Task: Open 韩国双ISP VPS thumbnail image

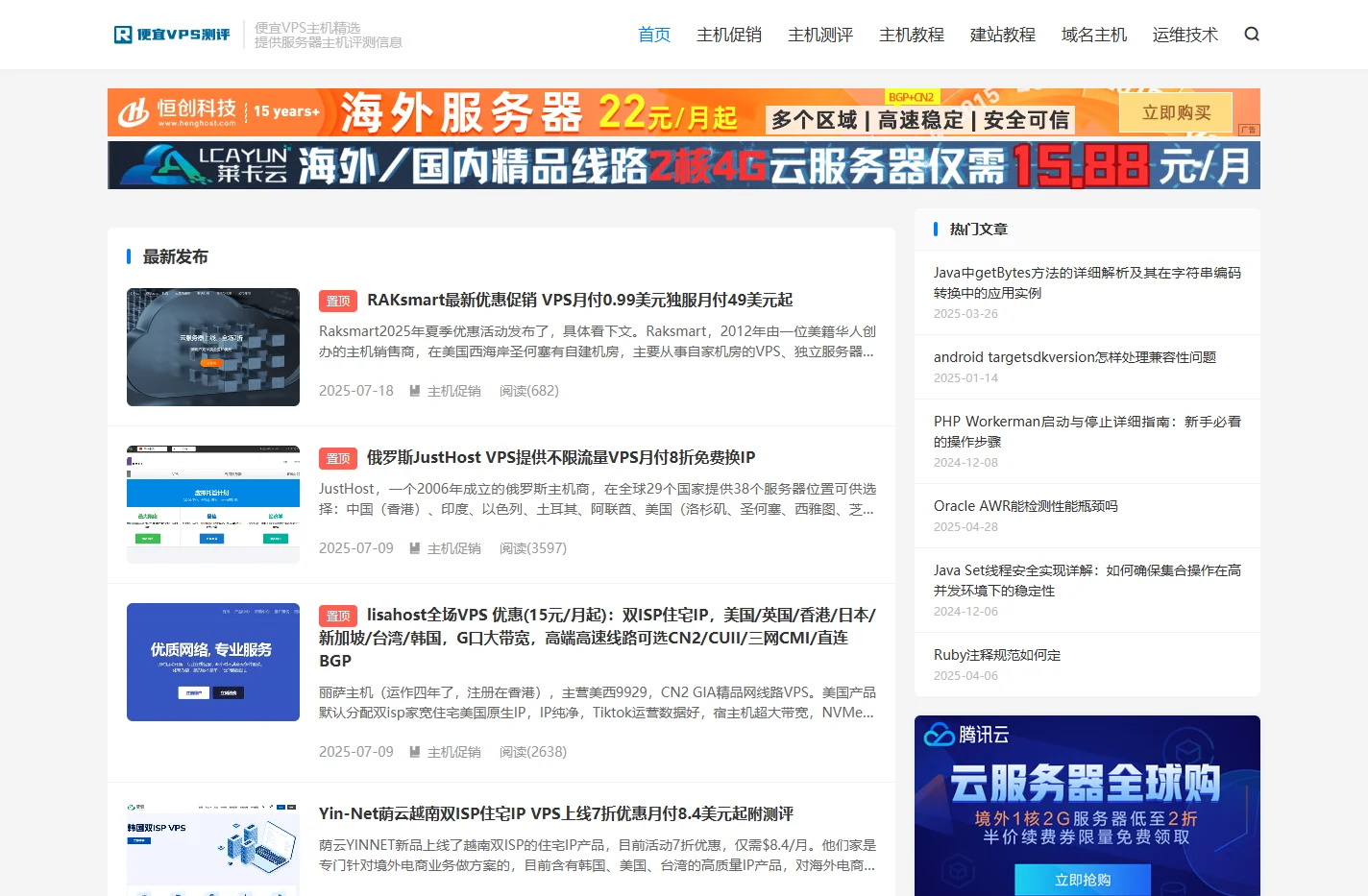Action: pyautogui.click(x=213, y=849)
